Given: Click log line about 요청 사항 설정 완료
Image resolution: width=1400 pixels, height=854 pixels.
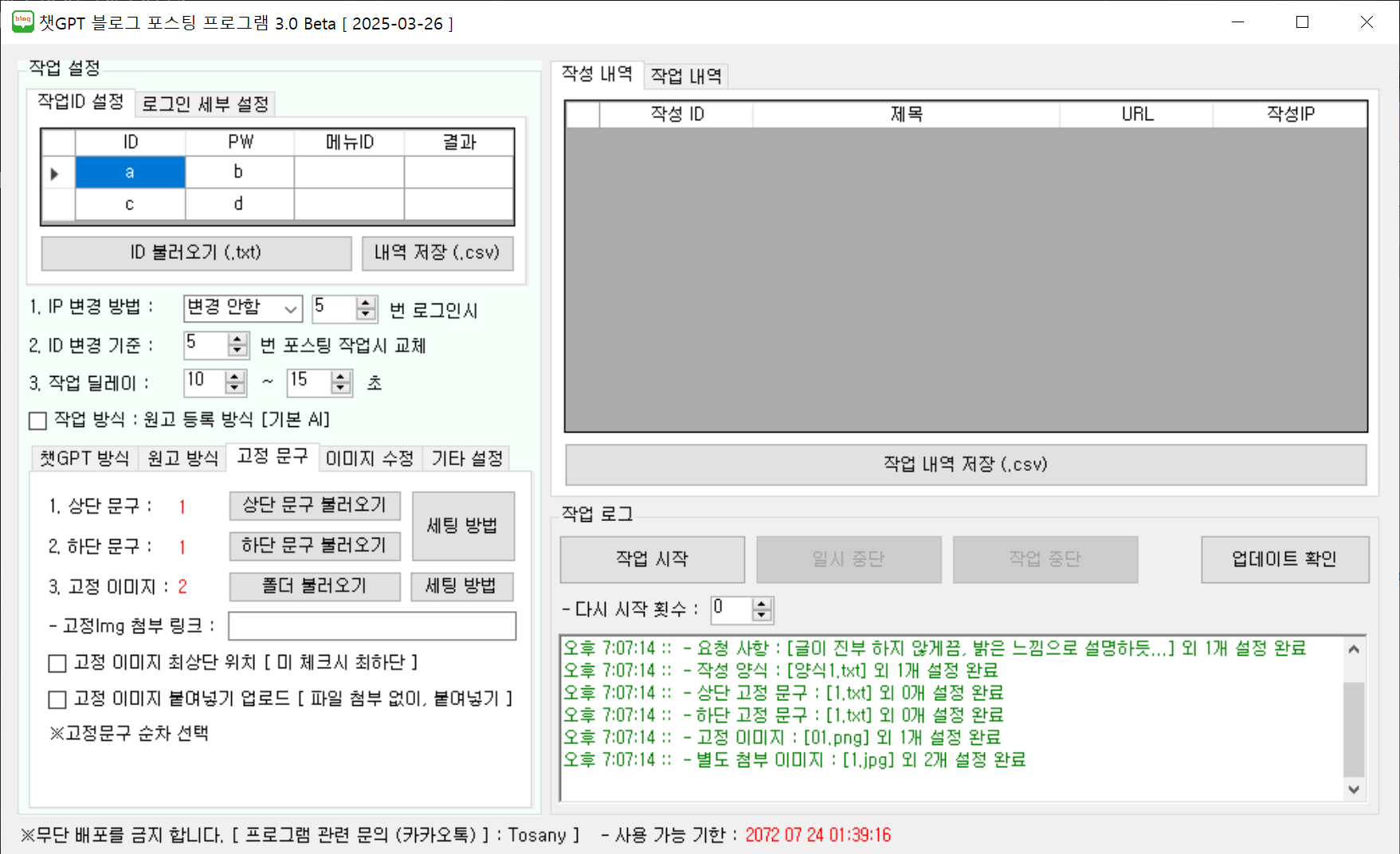Looking at the screenshot, I should [935, 648].
